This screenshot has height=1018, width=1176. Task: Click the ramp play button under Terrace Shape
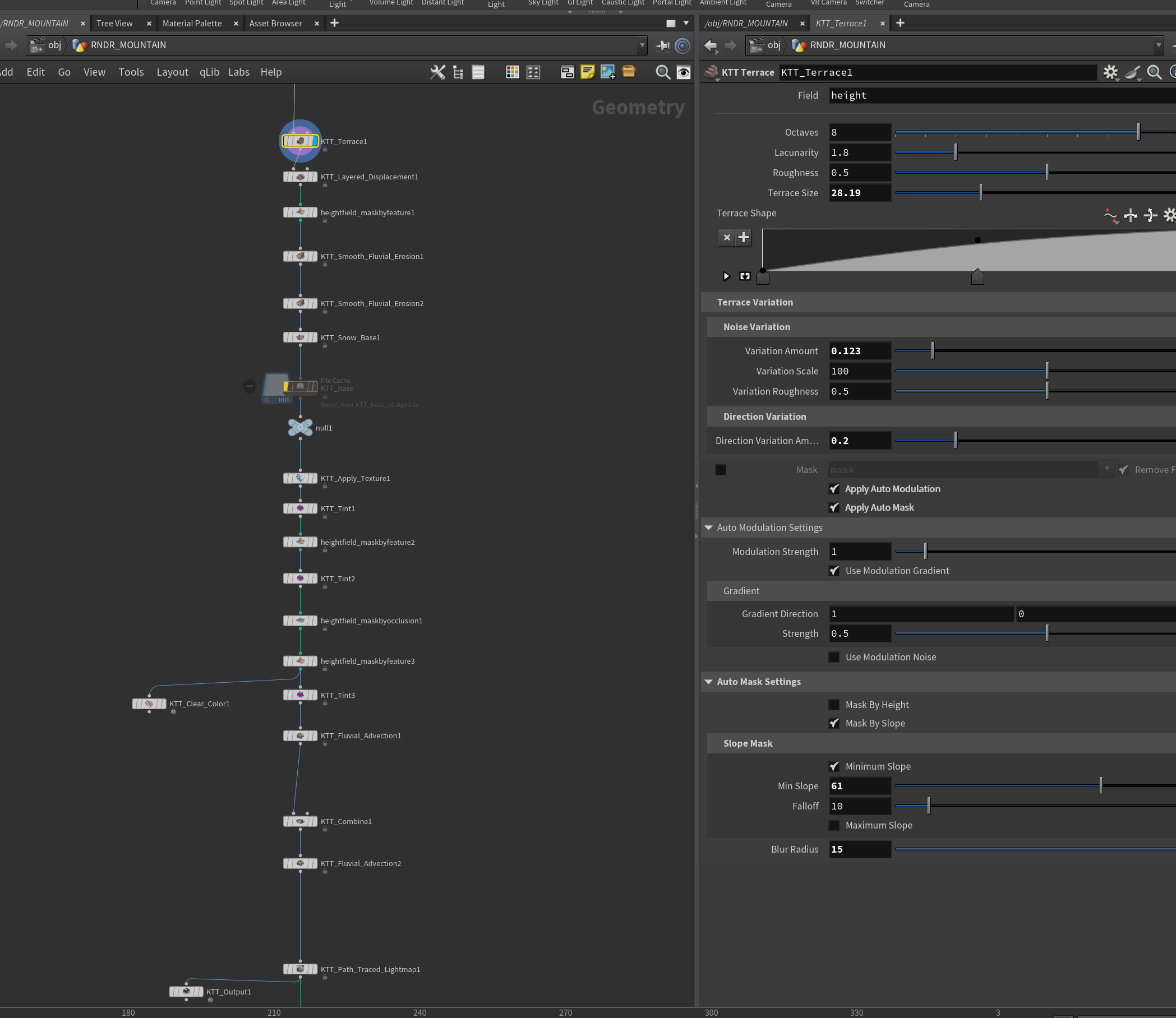pyautogui.click(x=726, y=276)
